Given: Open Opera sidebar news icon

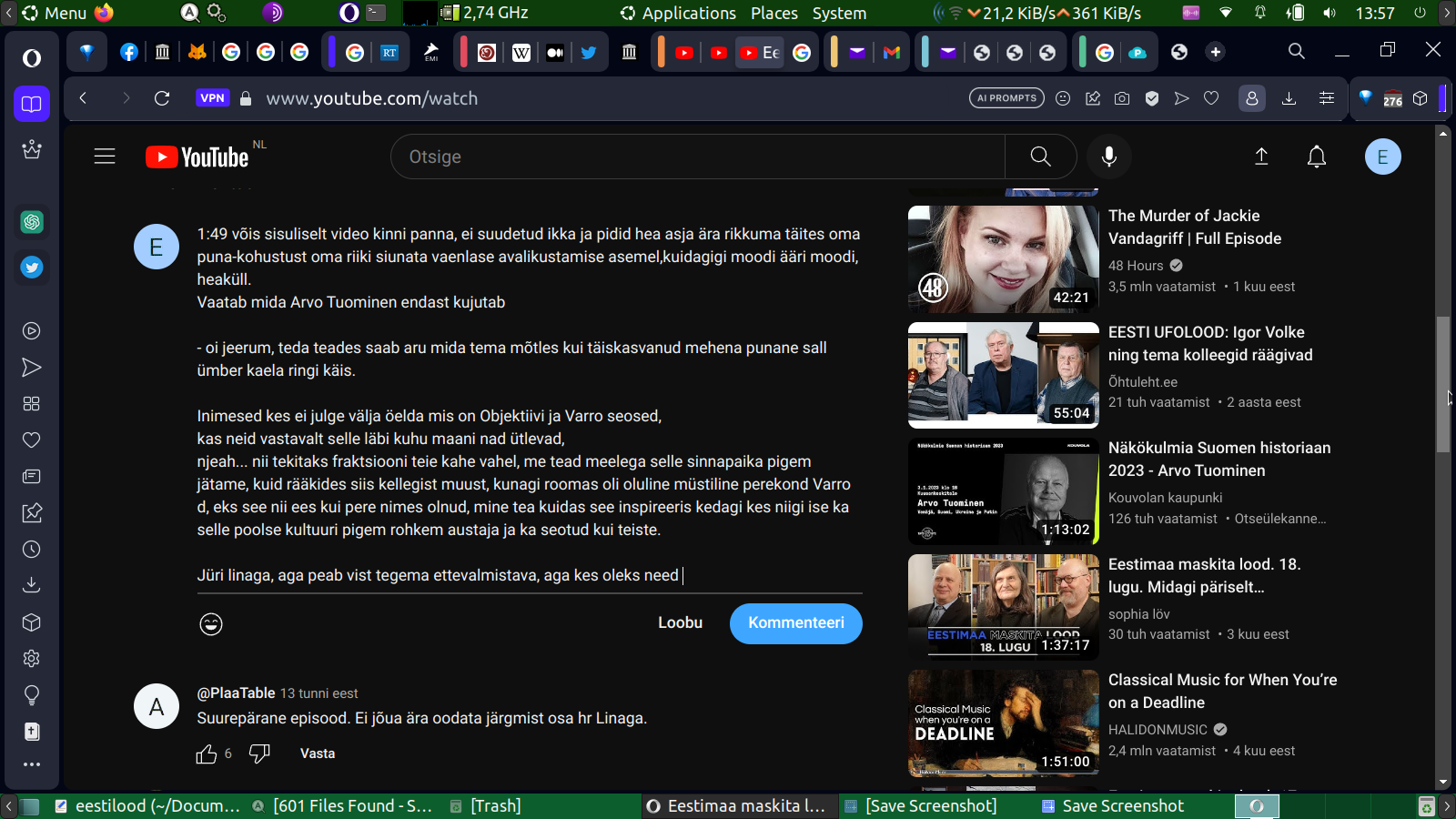Looking at the screenshot, I should pos(32,477).
